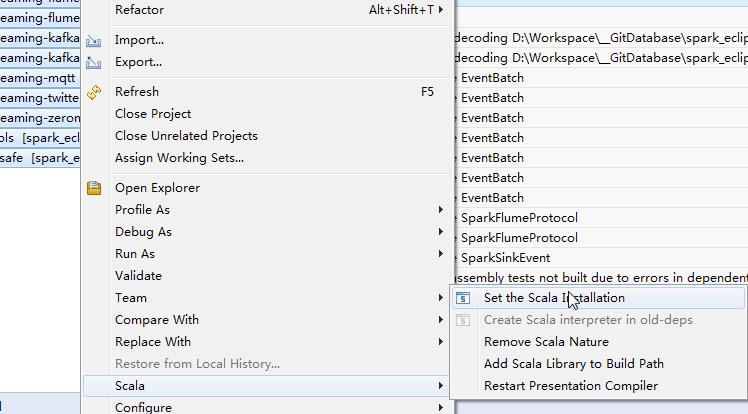Choose Assign Working Sets option
This screenshot has width=748, height=414.
179,158
